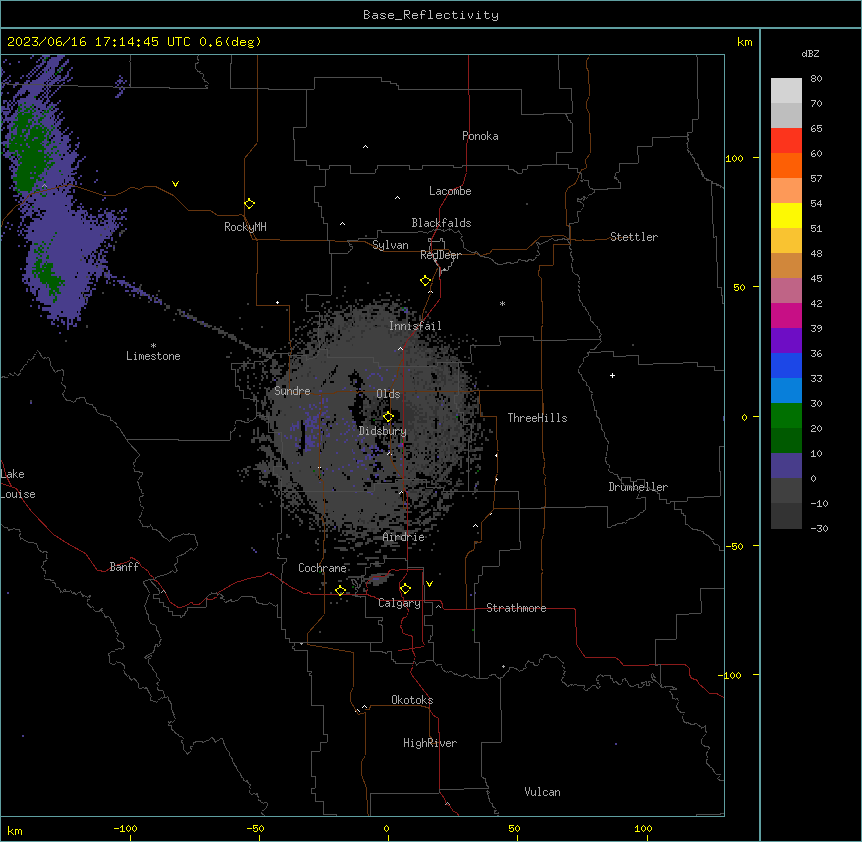The image size is (862, 842).
Task: Click the dBZ legend heading
Action: [810, 54]
